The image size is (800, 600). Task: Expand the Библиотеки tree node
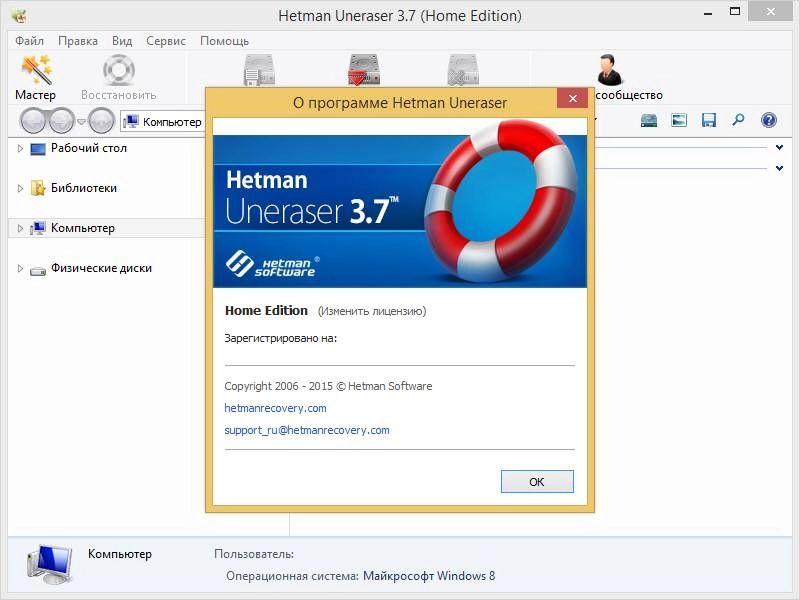[x=20, y=188]
